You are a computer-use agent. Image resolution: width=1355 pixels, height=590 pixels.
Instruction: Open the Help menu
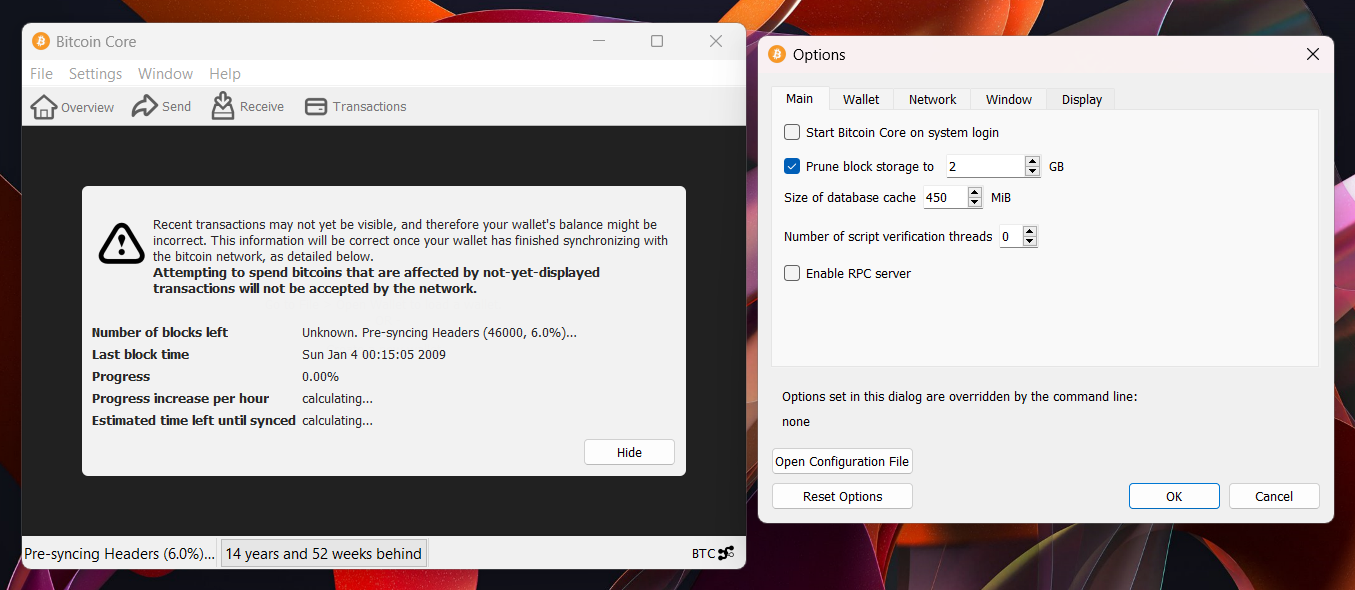(x=225, y=74)
